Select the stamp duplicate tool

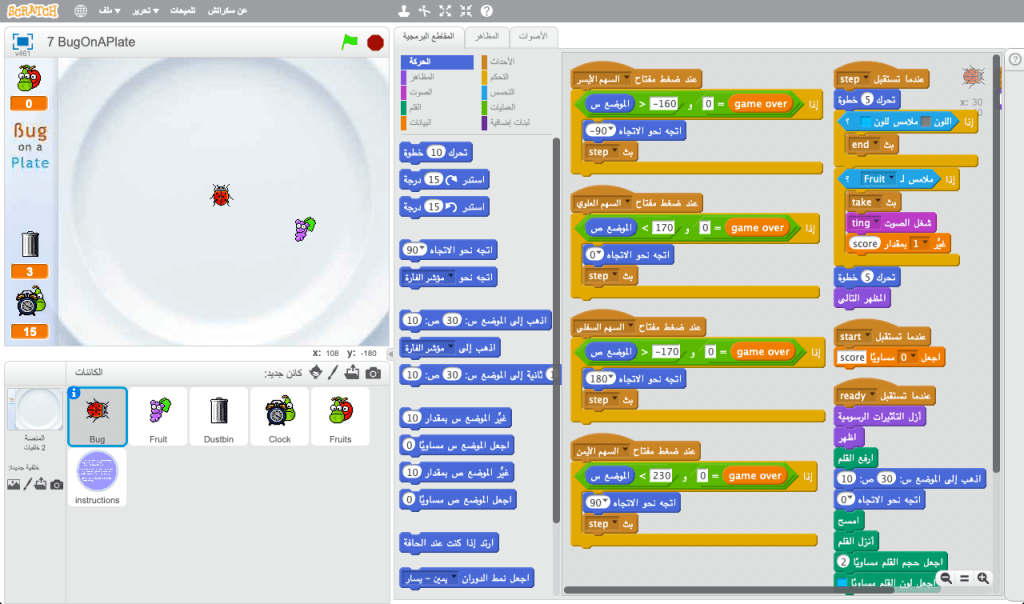click(x=402, y=11)
